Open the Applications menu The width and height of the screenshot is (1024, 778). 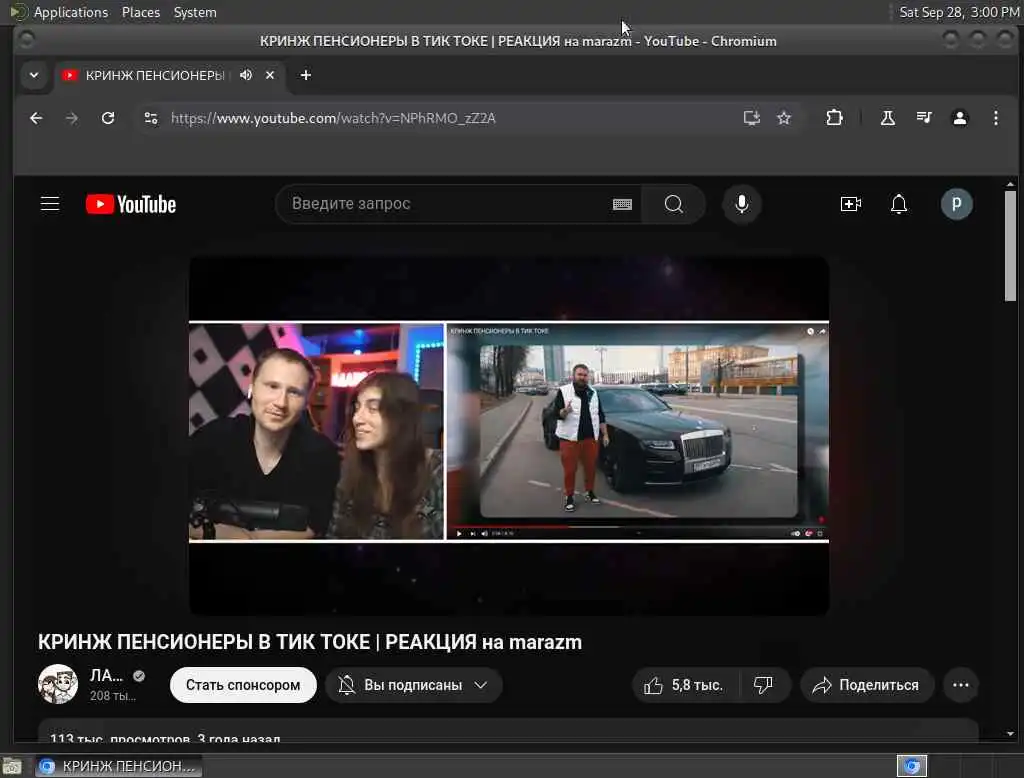[71, 12]
